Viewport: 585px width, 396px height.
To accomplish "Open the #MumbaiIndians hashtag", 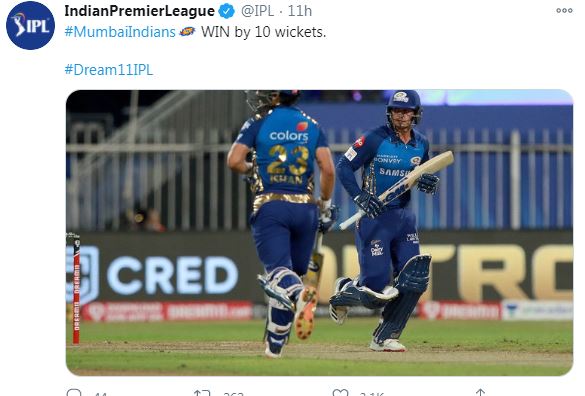I will 120,32.
